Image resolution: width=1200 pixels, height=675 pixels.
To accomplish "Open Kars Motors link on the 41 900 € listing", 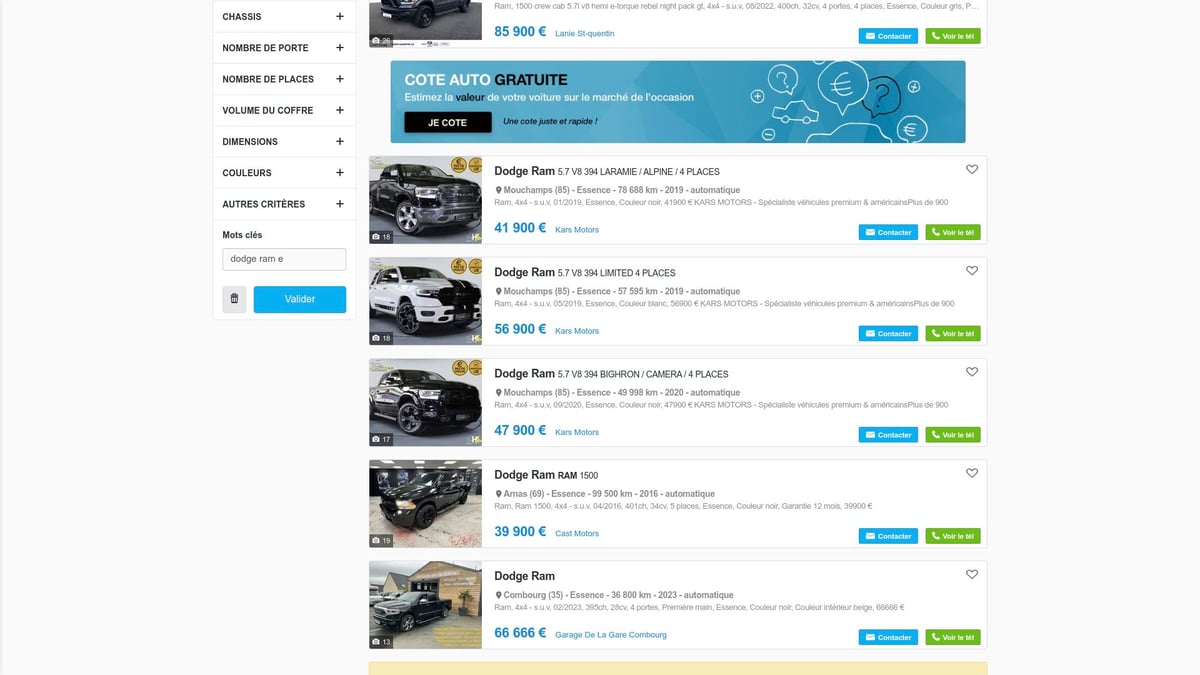I will pyautogui.click(x=577, y=230).
